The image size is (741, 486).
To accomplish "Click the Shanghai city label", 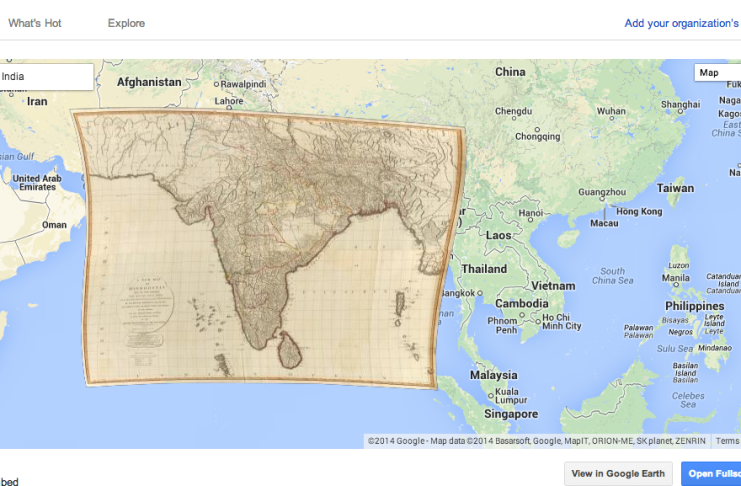I will (x=680, y=104).
